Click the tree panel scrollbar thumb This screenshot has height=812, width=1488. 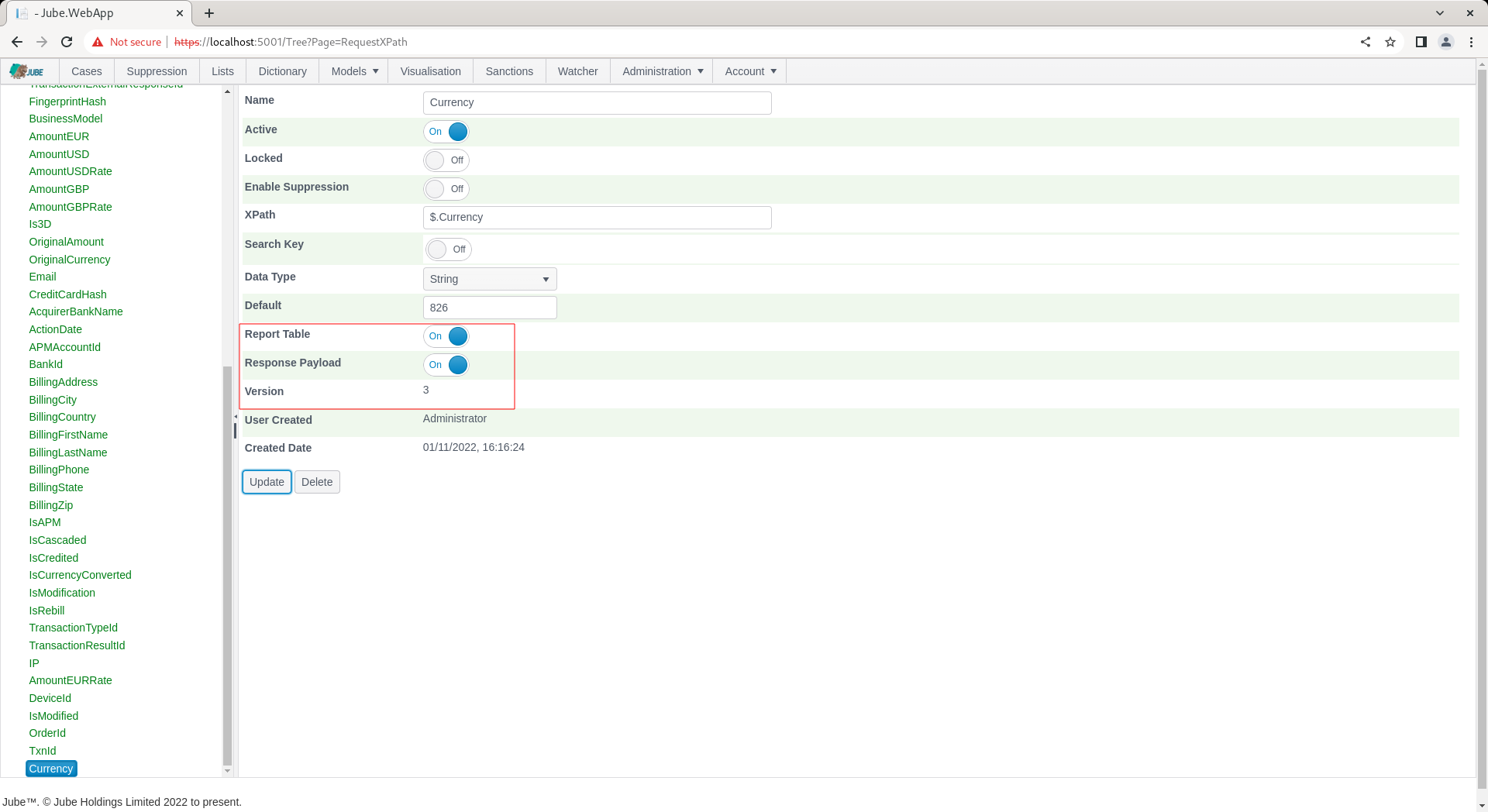point(227,566)
